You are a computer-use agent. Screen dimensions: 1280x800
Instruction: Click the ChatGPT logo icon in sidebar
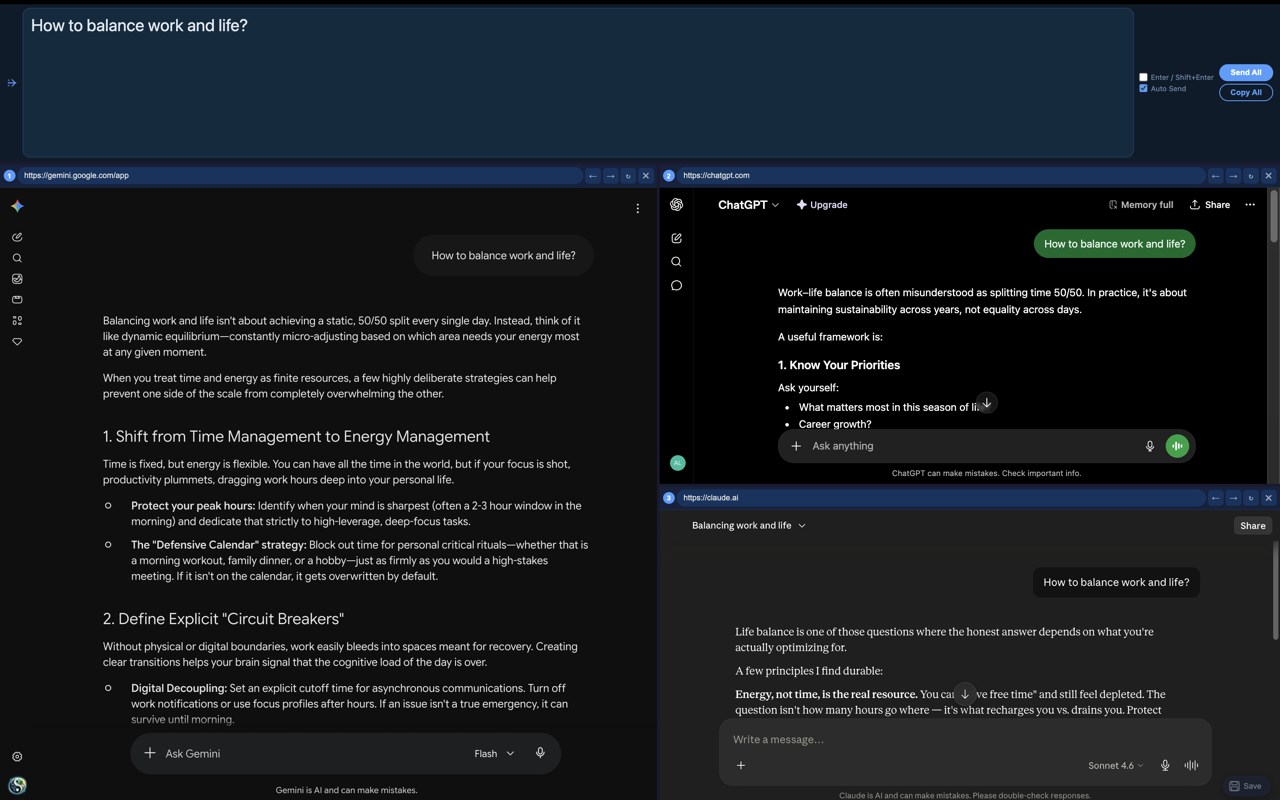coord(676,204)
